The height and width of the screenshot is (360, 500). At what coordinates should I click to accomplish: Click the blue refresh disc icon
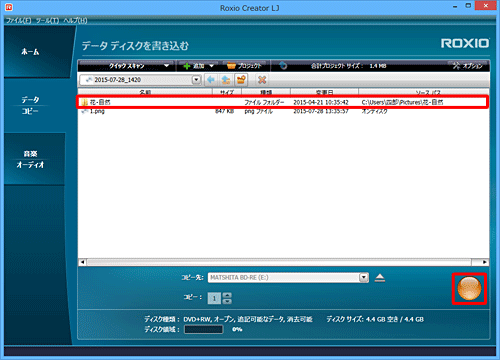(x=283, y=66)
